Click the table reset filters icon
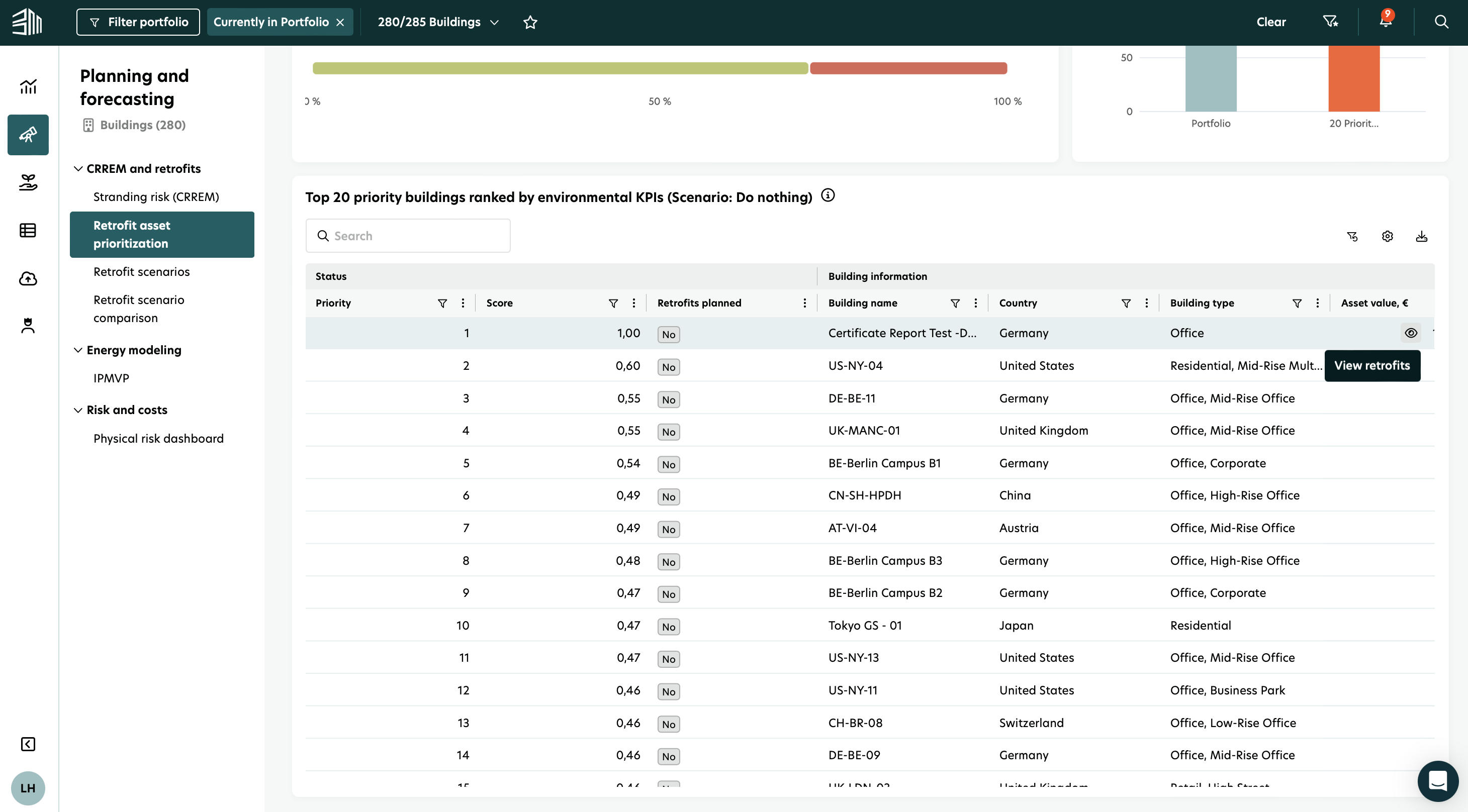 pyautogui.click(x=1352, y=236)
